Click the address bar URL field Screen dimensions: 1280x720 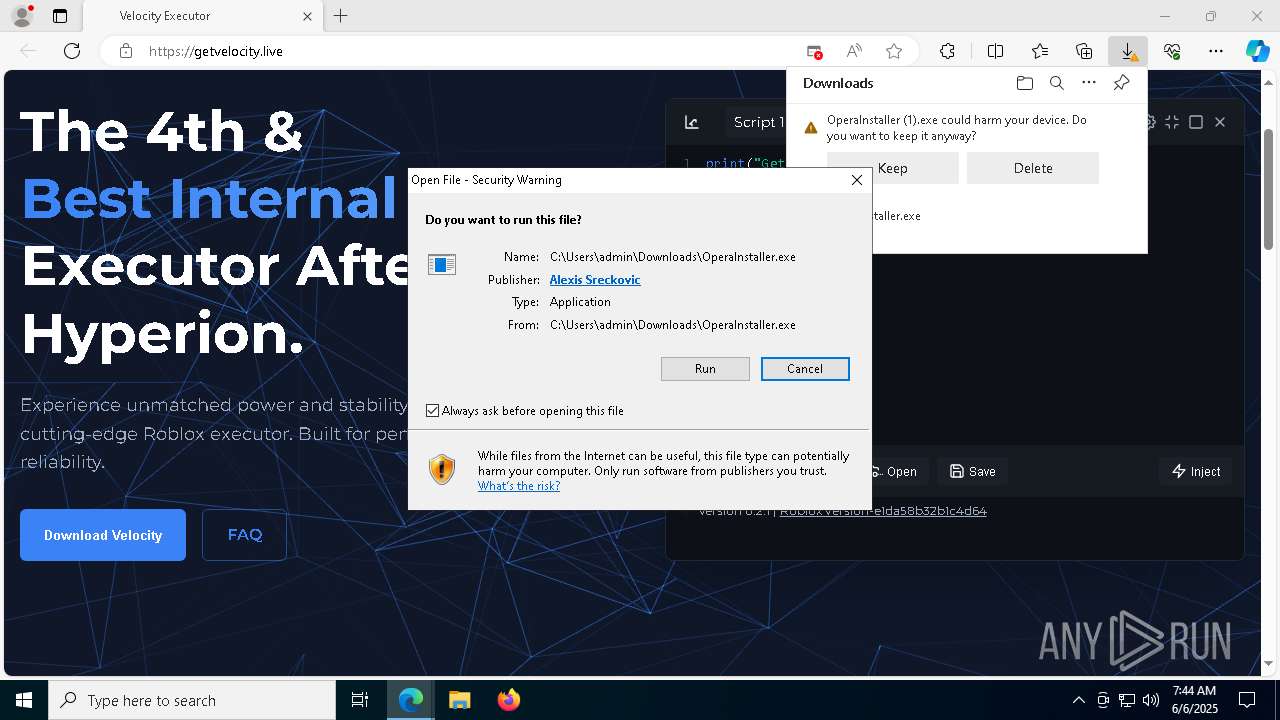tap(470, 51)
